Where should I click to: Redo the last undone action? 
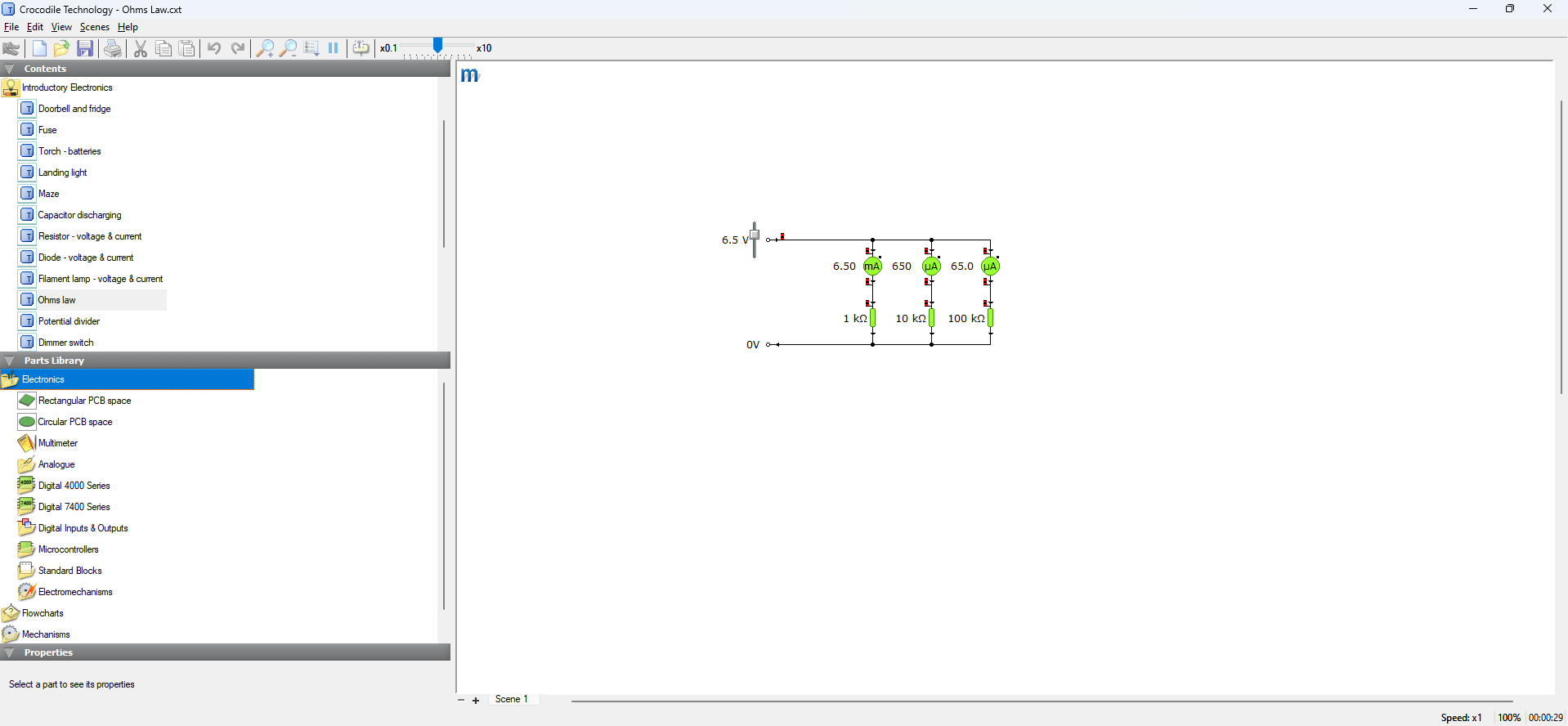coord(238,48)
